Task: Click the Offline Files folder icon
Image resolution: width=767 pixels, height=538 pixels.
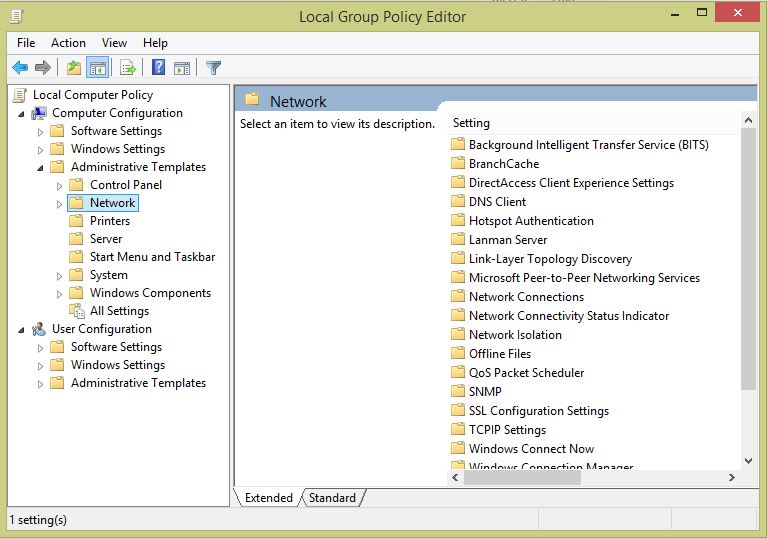Action: [458, 353]
